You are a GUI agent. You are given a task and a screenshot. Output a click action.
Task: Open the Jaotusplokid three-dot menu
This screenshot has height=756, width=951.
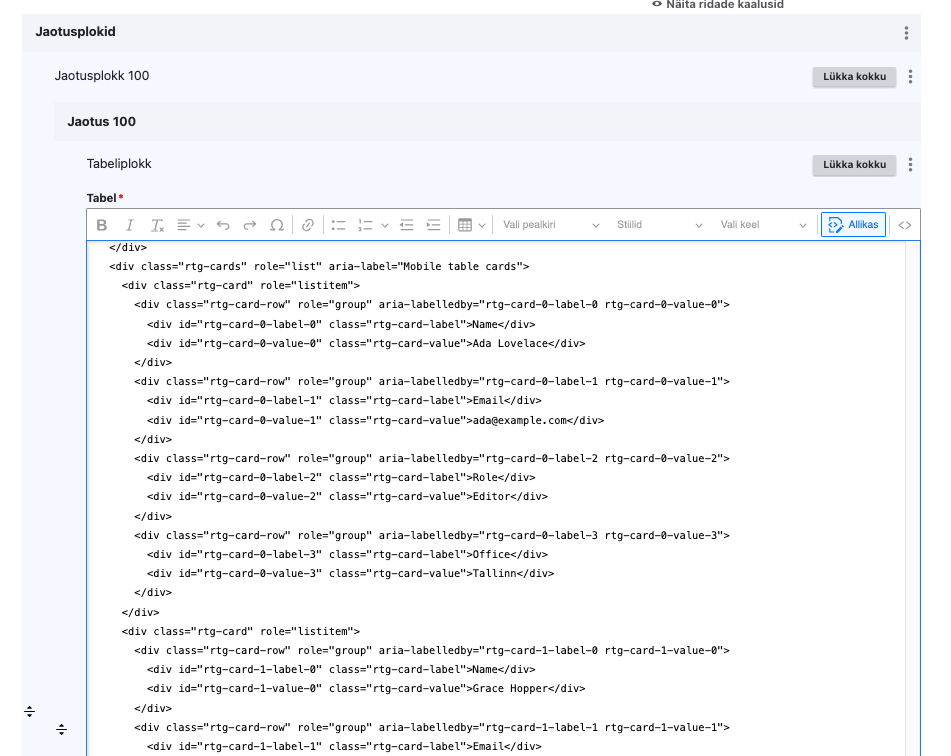point(906,33)
